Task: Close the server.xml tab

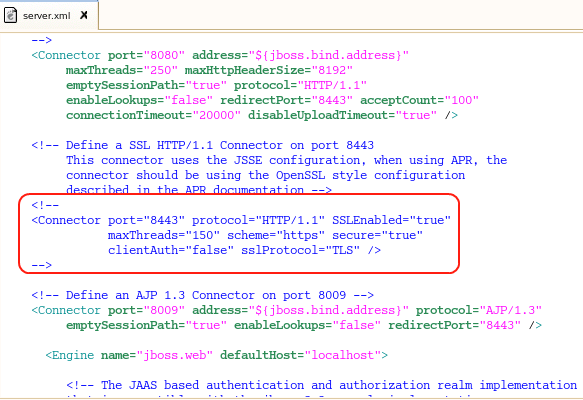Action: 84,15
